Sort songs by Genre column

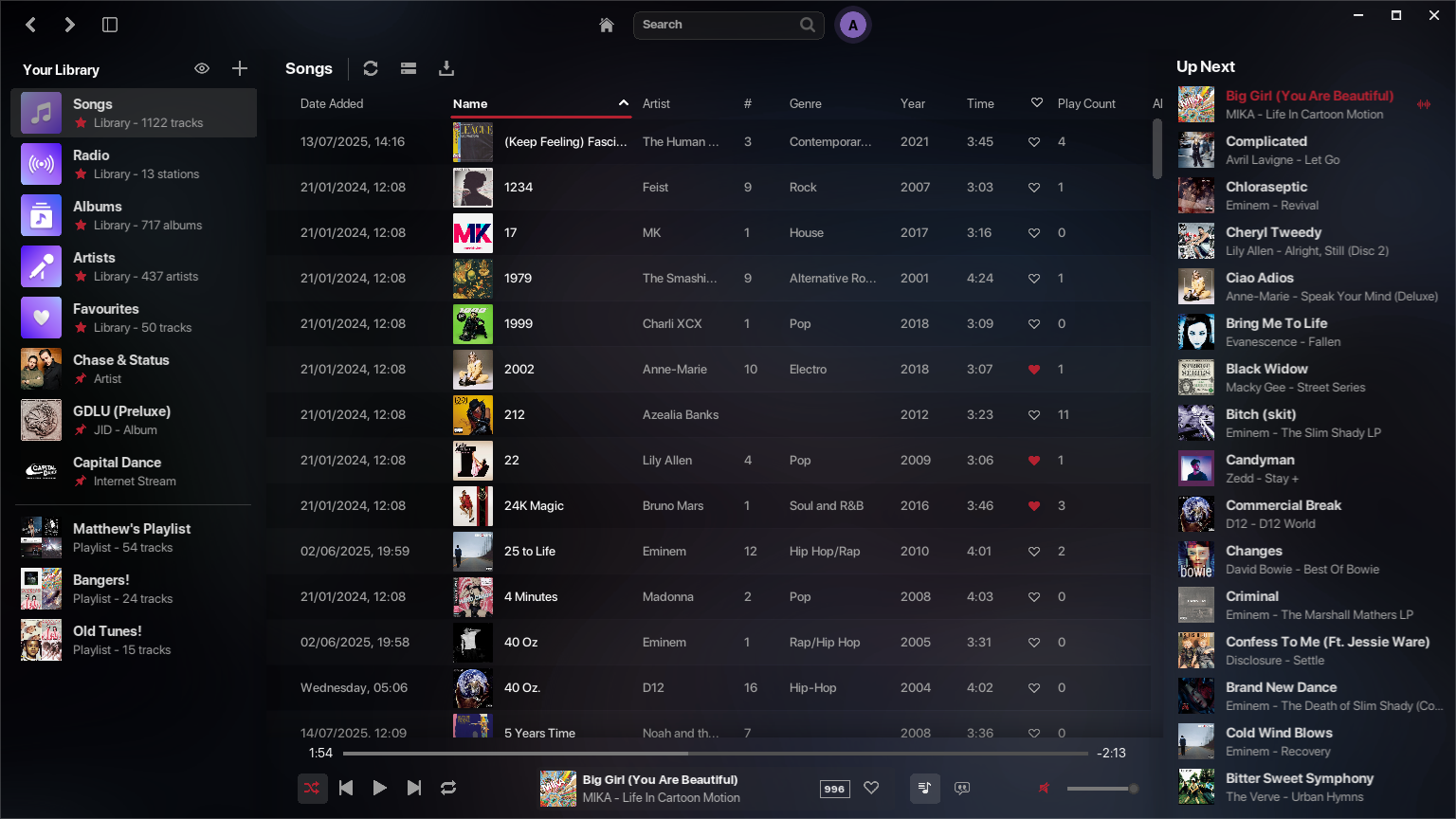click(x=806, y=103)
